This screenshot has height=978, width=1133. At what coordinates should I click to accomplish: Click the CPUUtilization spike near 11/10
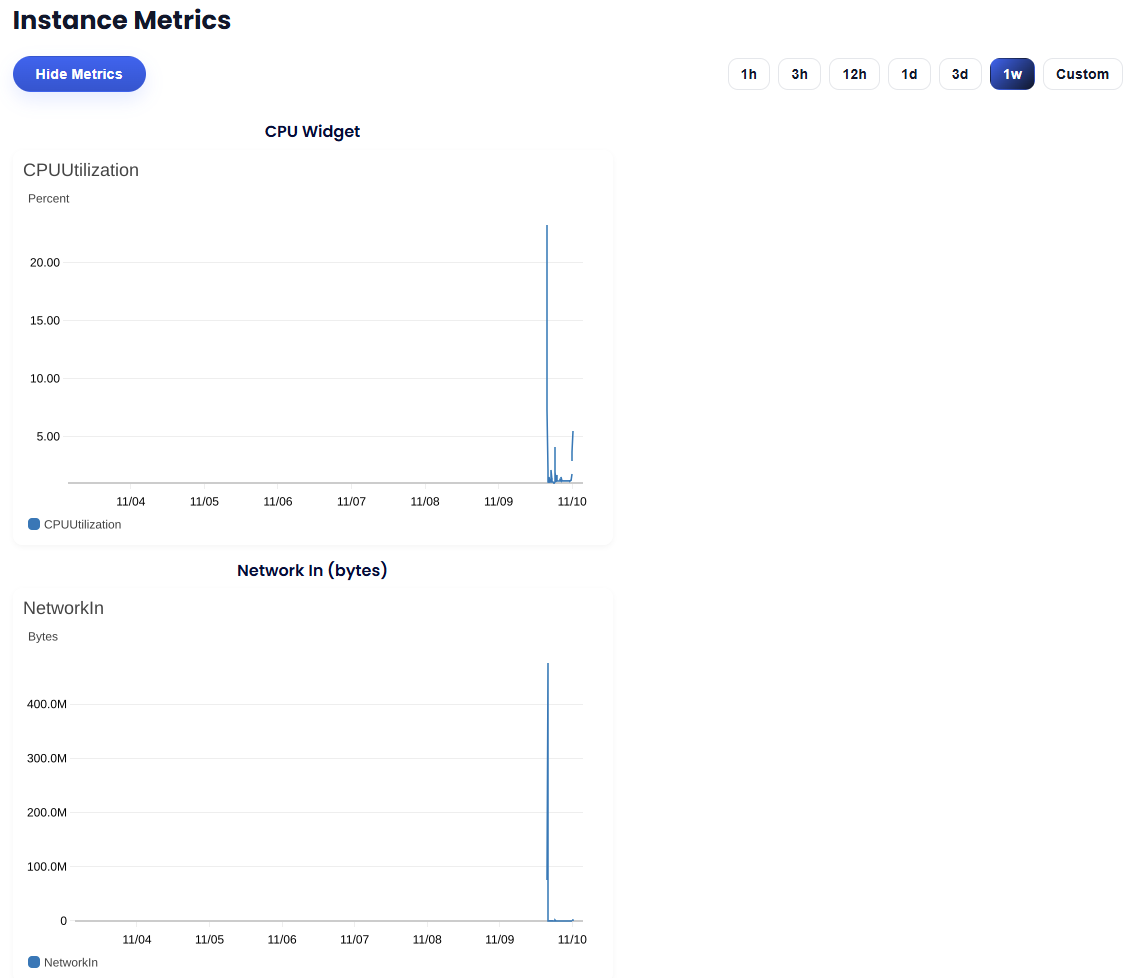point(546,300)
